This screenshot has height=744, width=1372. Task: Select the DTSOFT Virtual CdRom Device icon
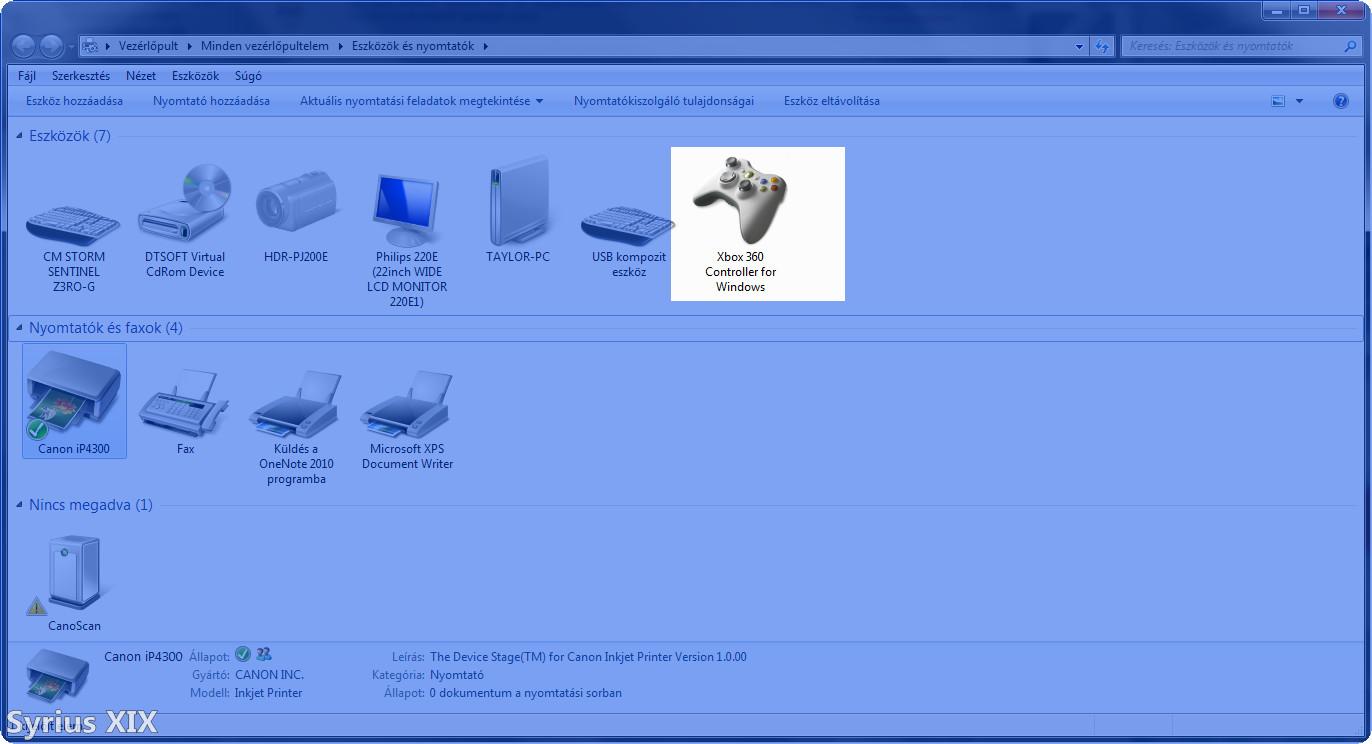[x=185, y=222]
